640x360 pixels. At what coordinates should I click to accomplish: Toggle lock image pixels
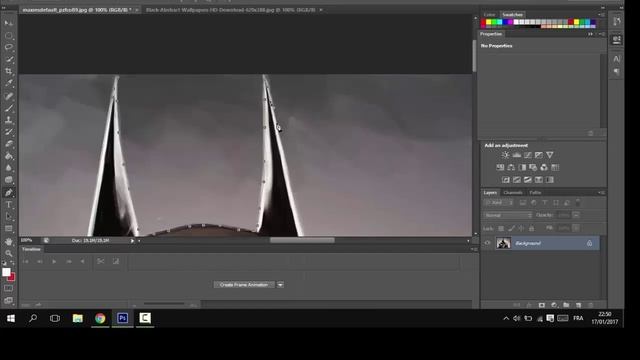511,229
